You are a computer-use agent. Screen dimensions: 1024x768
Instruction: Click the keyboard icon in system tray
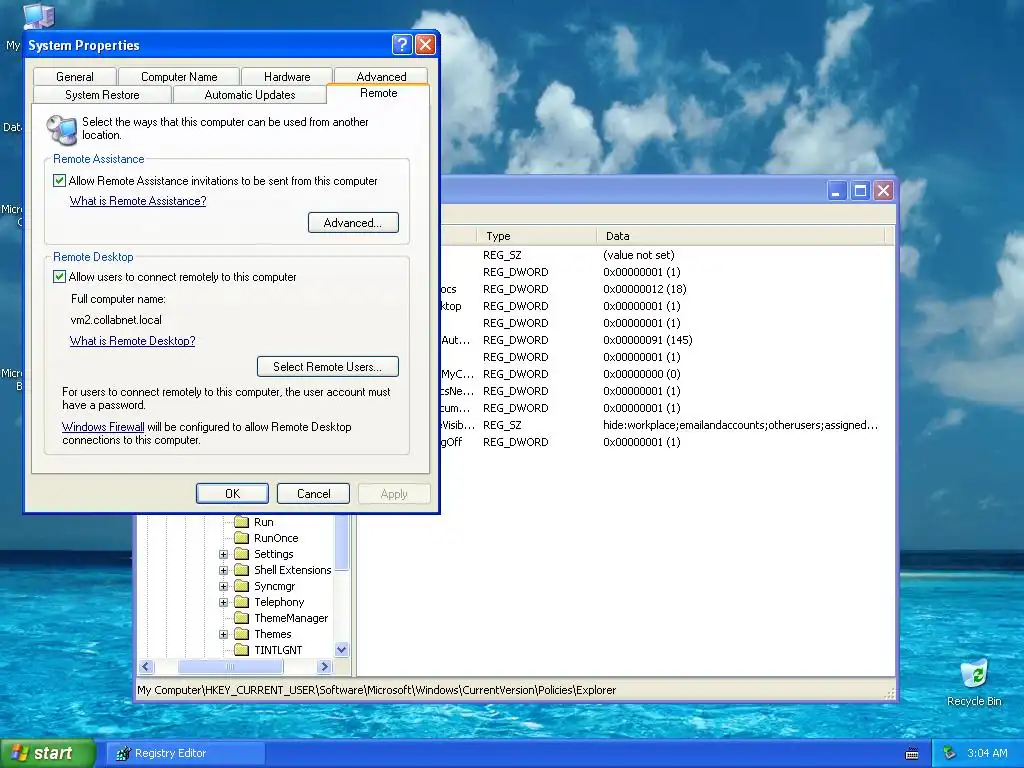(912, 754)
